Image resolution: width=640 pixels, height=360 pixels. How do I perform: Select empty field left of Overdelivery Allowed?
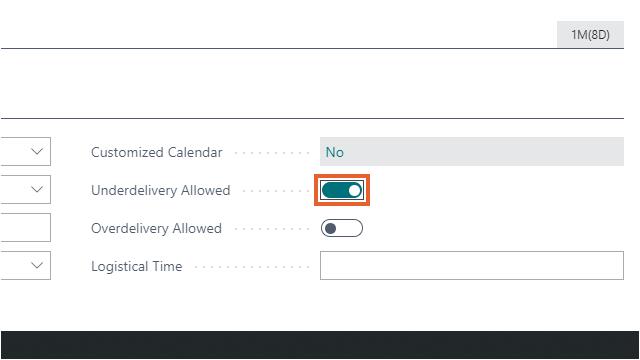[25, 227]
